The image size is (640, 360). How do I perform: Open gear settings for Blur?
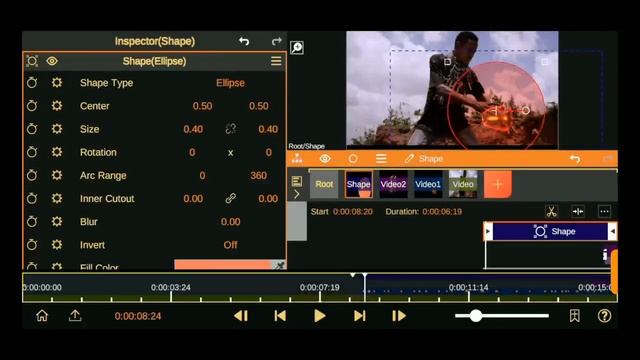coord(57,222)
